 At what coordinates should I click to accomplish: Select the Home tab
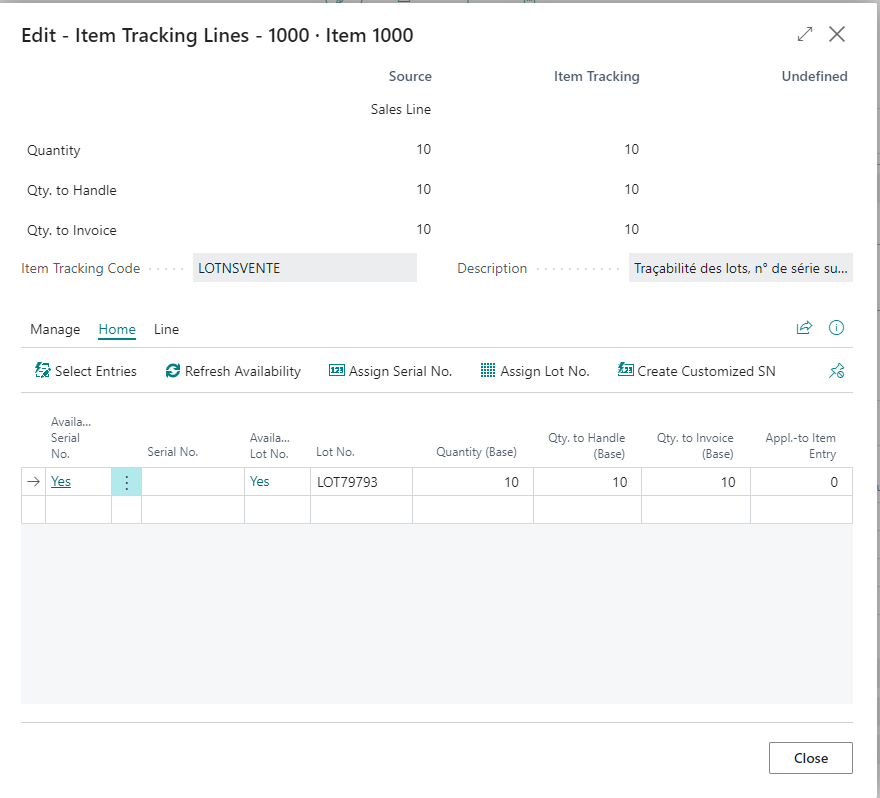click(117, 329)
